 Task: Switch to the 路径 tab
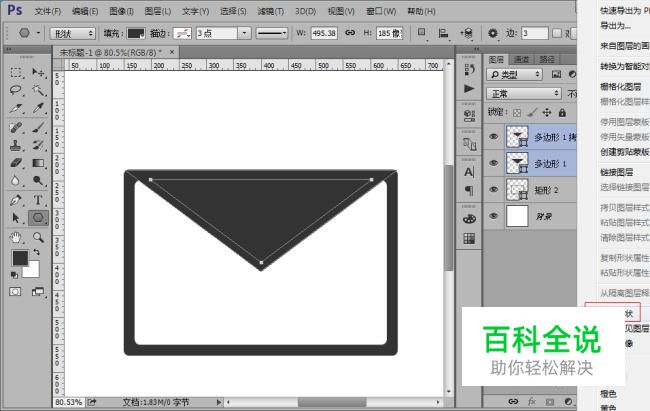547,60
